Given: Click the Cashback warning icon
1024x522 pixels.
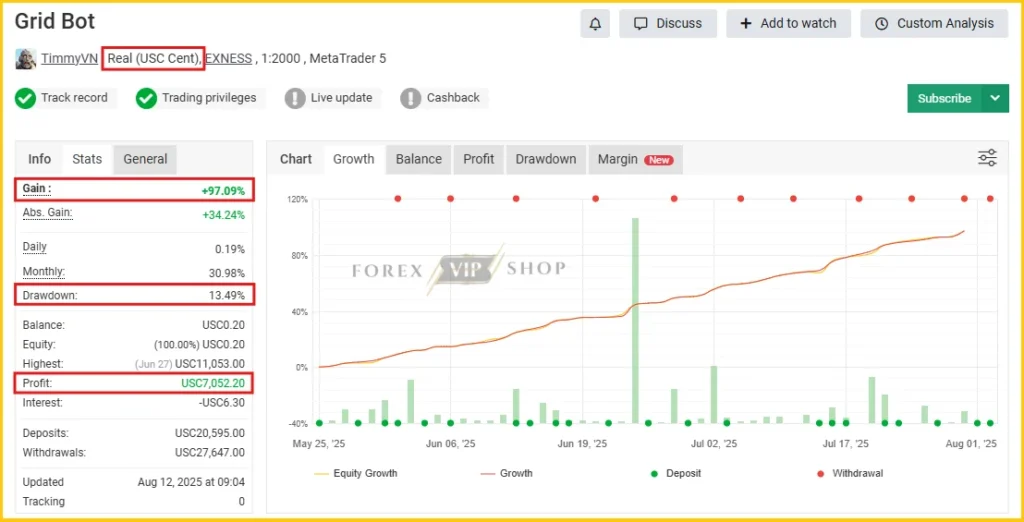Looking at the screenshot, I should click(x=410, y=98).
